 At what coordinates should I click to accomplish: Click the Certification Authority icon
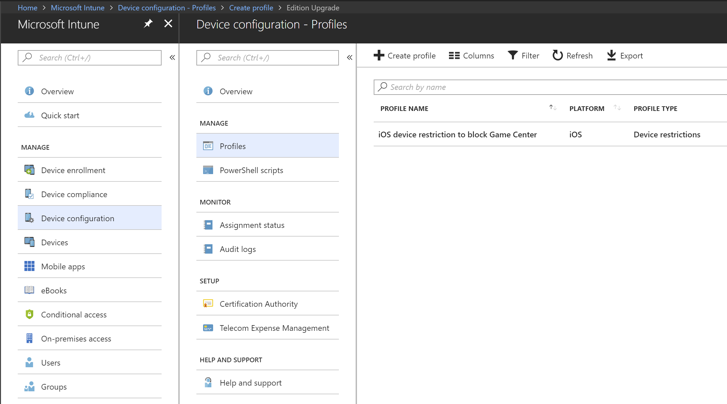[208, 304]
